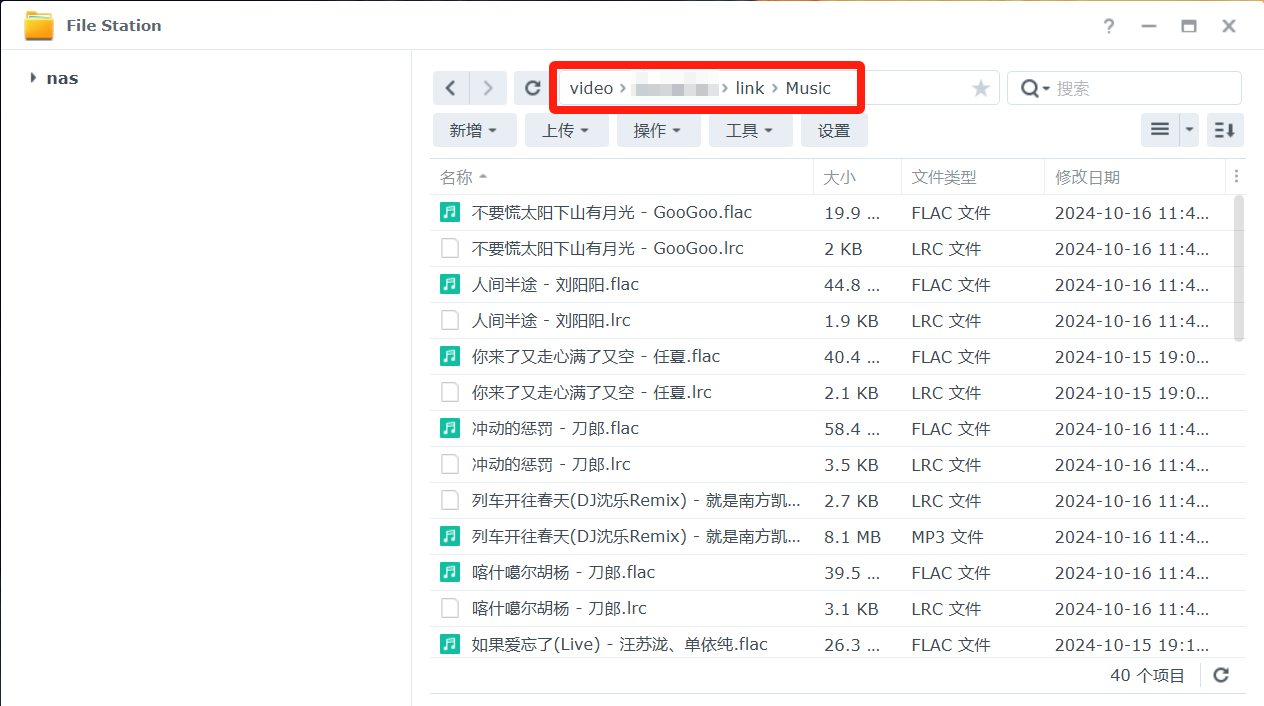This screenshot has width=1264, height=706.
Task: Switch to list view mode icon
Action: [x=1160, y=130]
